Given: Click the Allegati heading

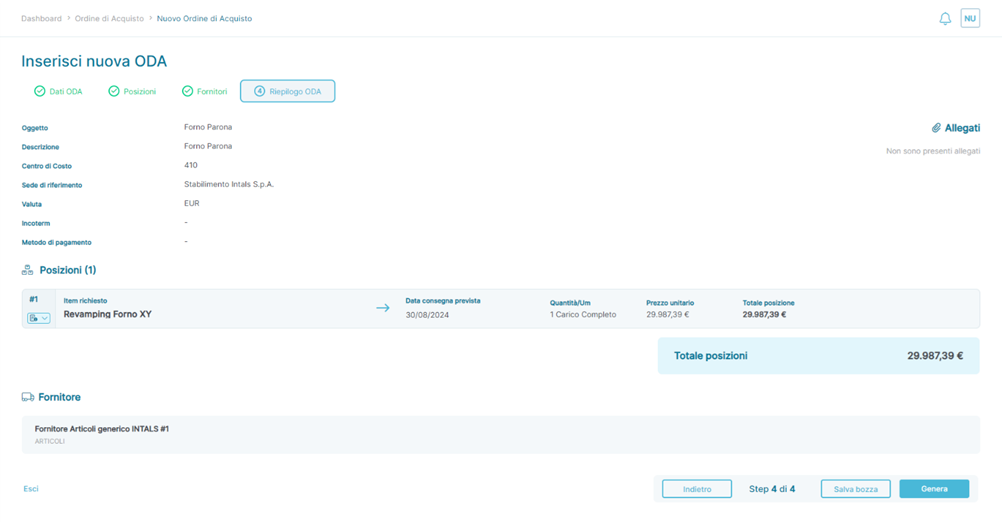Looking at the screenshot, I should 962,128.
